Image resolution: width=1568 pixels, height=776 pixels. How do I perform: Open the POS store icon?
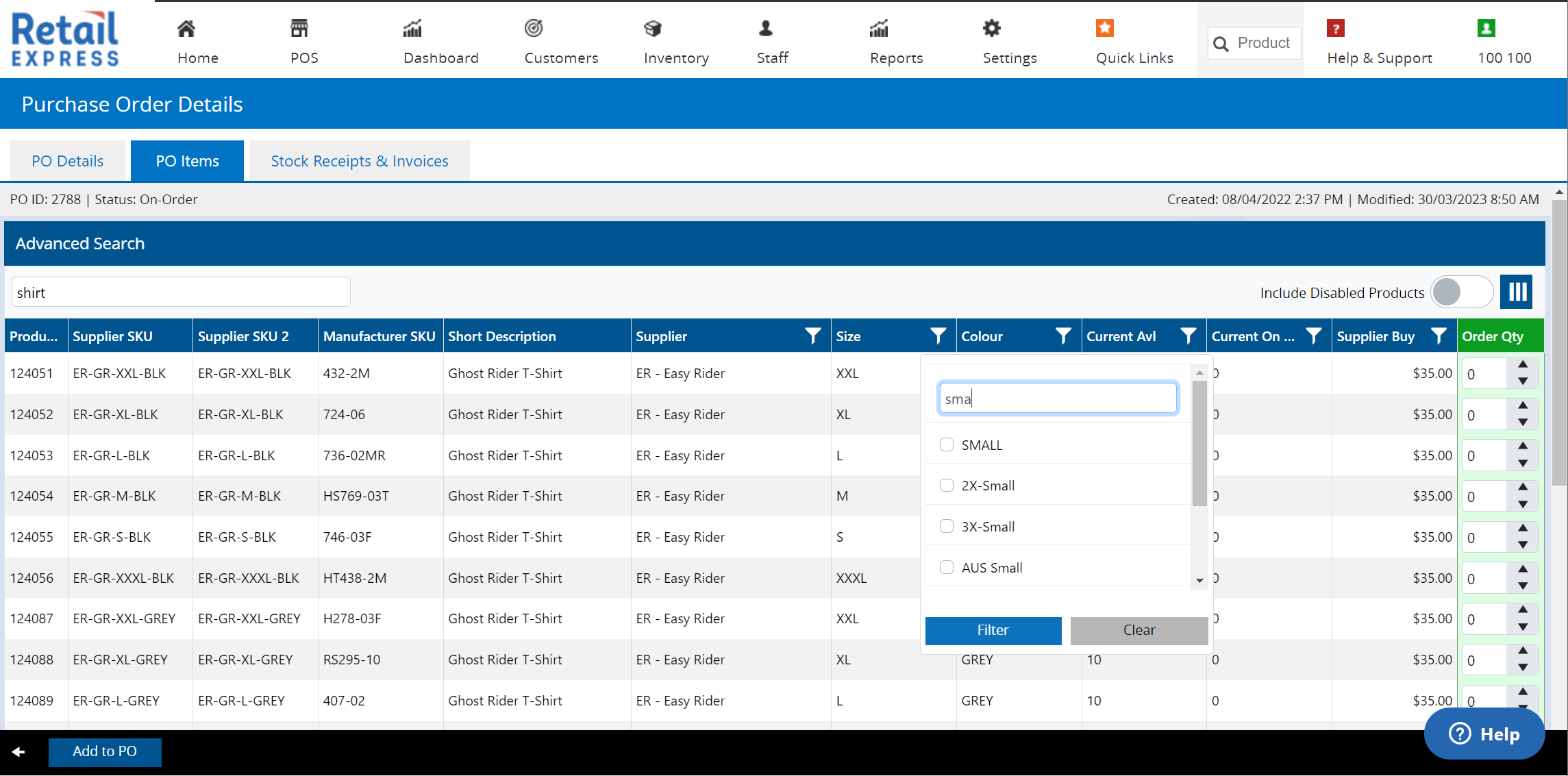pyautogui.click(x=299, y=29)
